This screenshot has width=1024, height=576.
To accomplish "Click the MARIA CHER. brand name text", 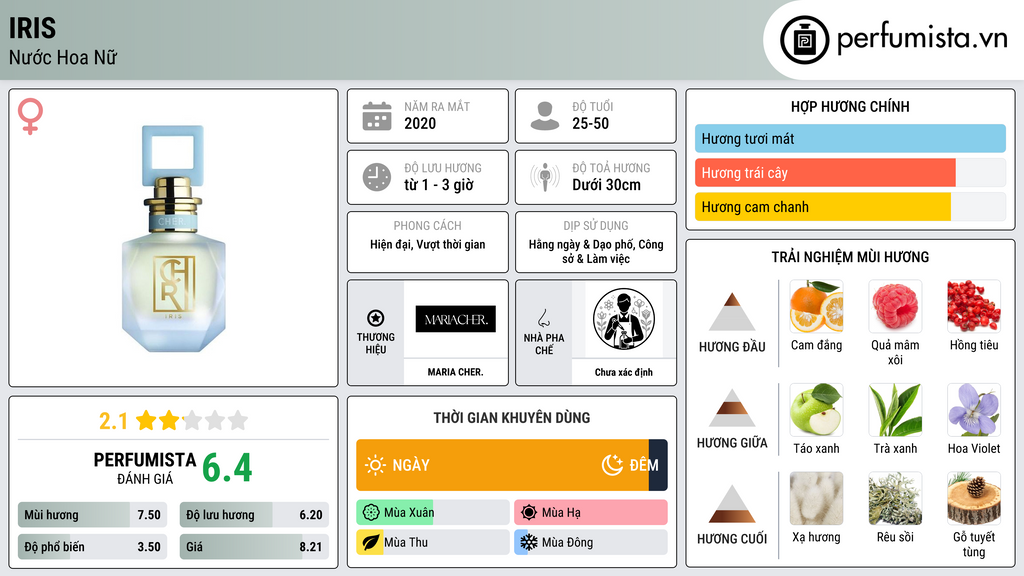I will [455, 372].
